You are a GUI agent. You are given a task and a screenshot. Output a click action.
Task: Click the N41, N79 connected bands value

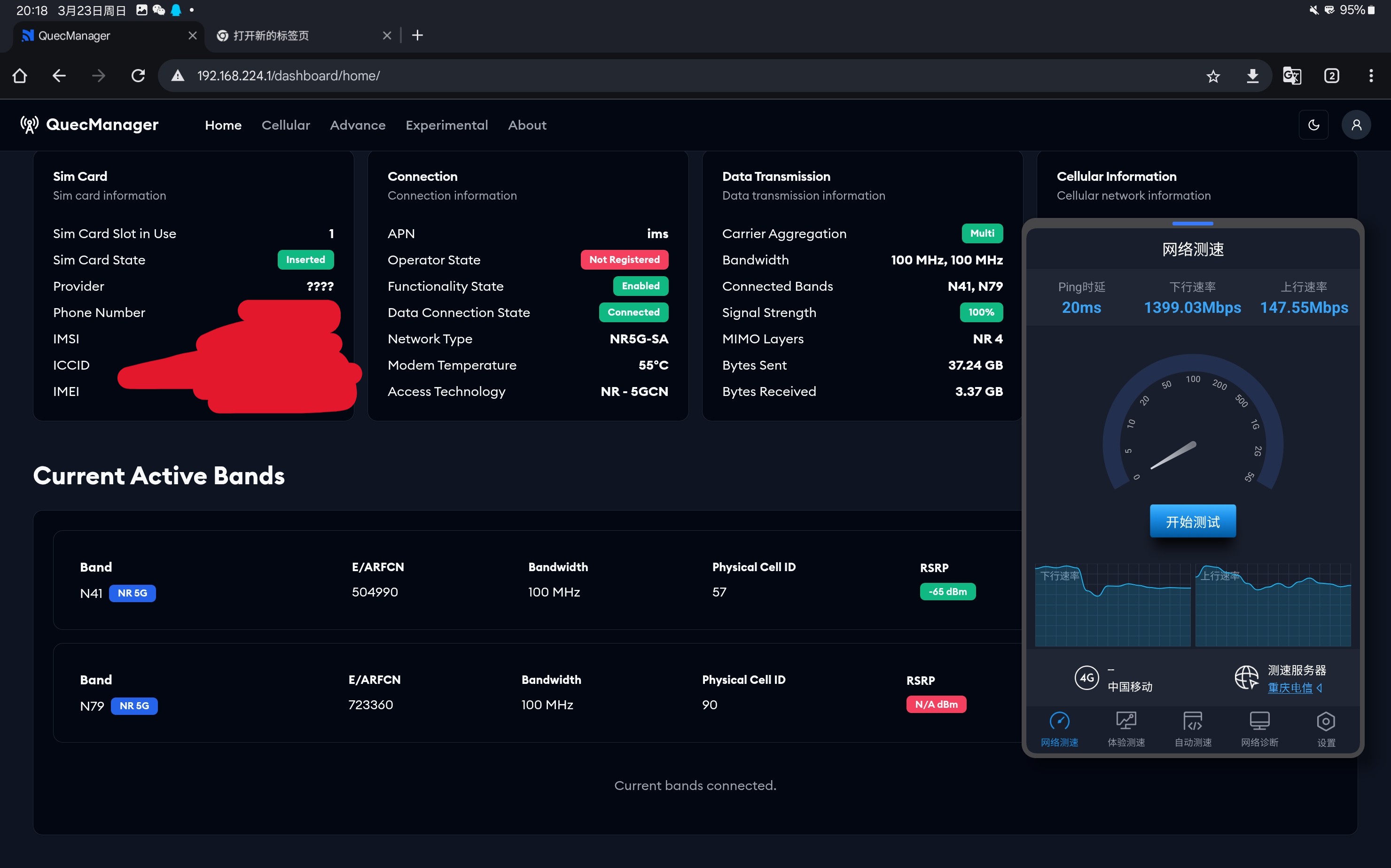coord(975,286)
